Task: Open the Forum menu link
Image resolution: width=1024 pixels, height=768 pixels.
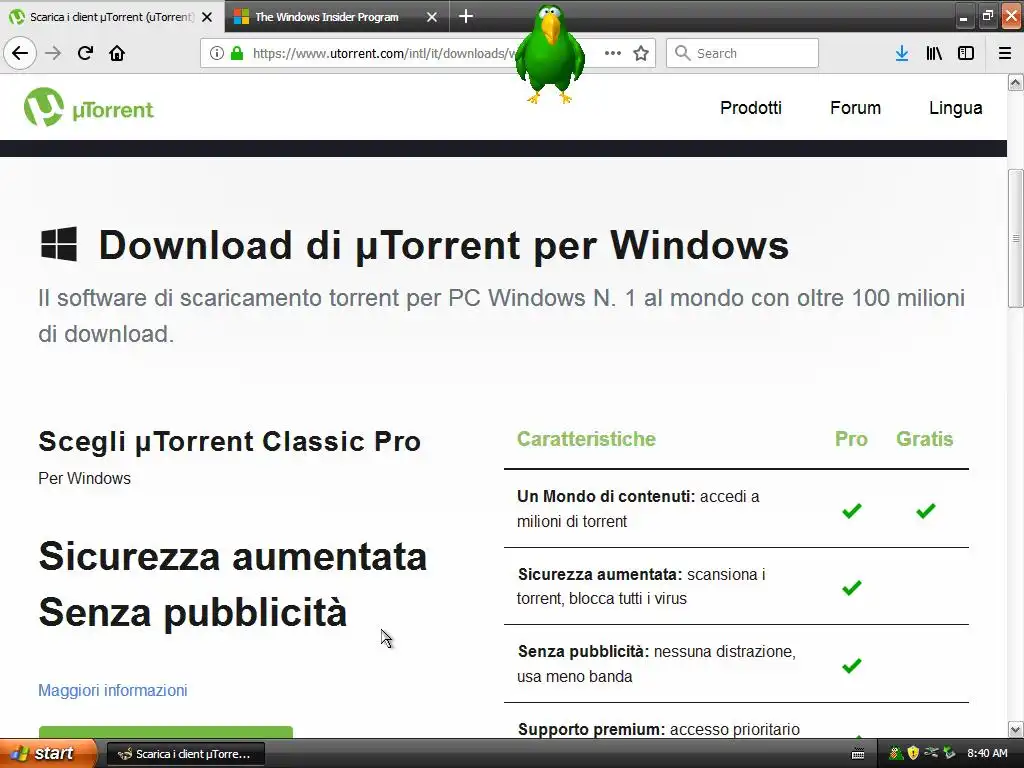Action: pyautogui.click(x=855, y=108)
